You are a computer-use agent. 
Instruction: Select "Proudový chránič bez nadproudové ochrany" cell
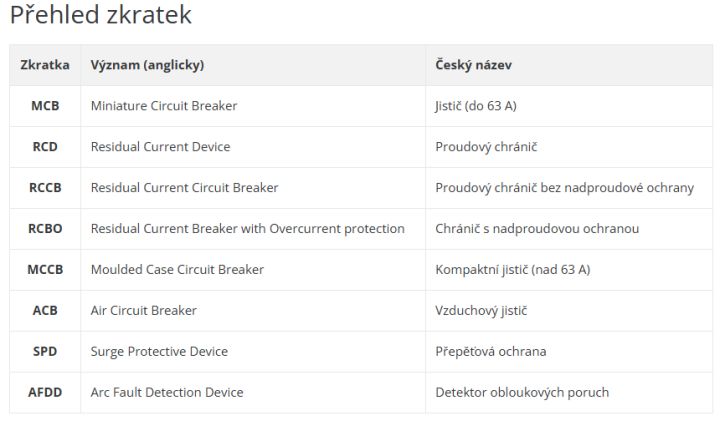click(x=564, y=187)
